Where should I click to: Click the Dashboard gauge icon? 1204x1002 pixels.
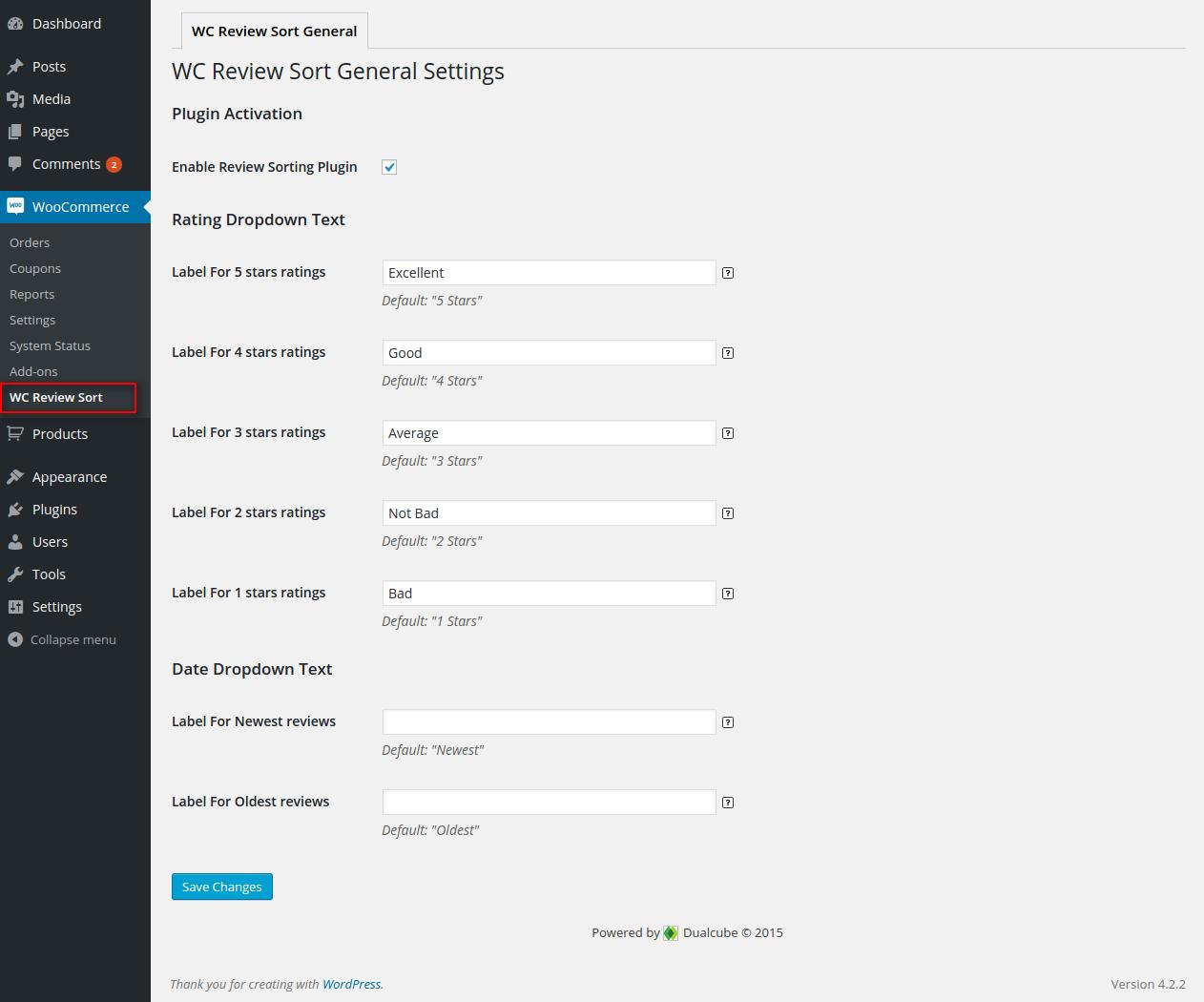tap(15, 24)
